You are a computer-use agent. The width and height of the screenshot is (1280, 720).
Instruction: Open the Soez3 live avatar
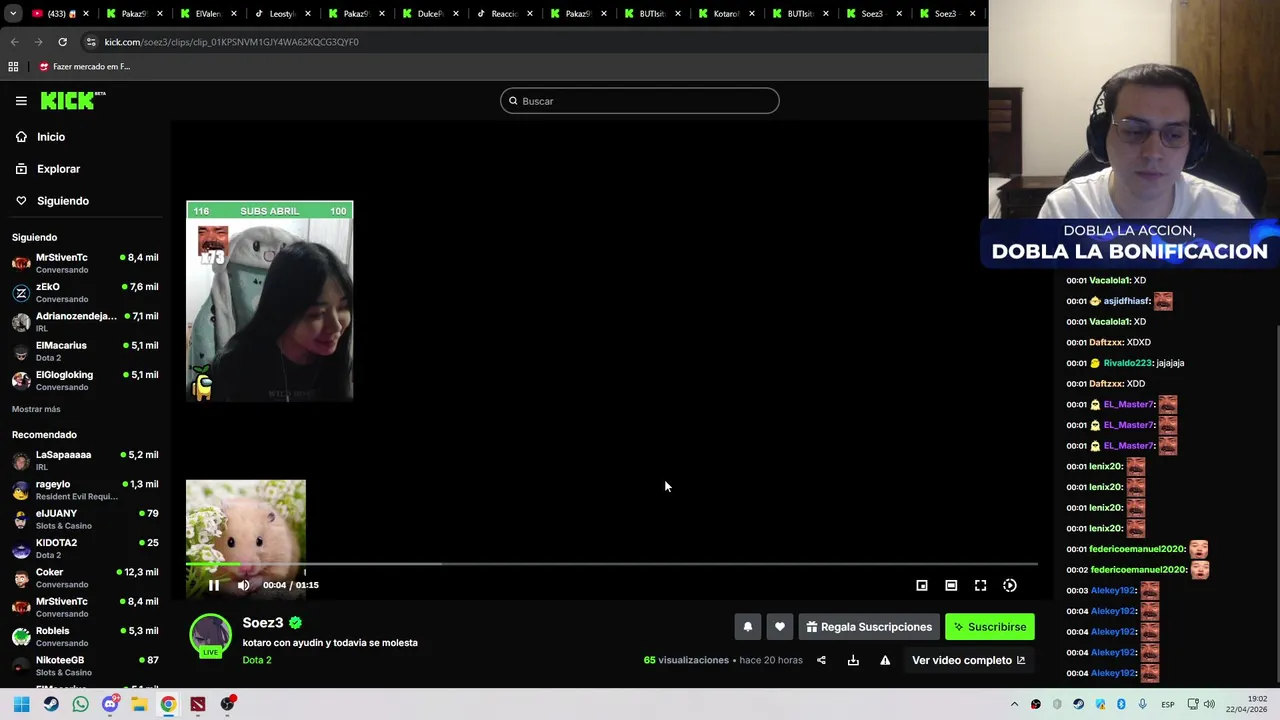click(210, 635)
